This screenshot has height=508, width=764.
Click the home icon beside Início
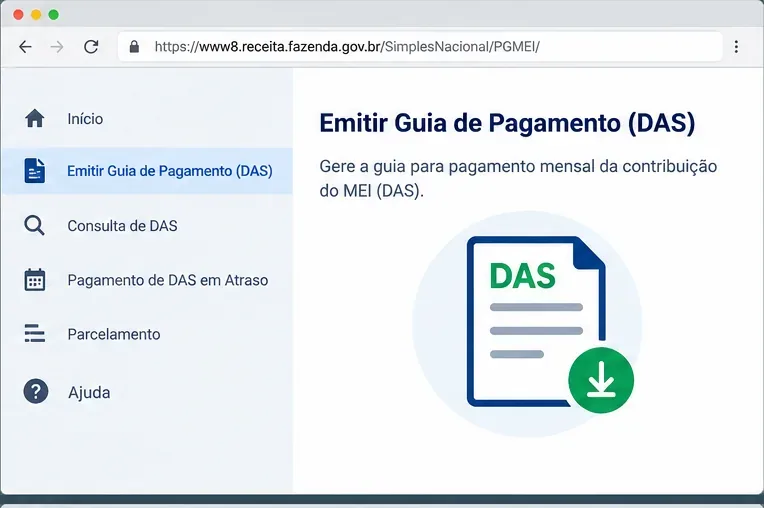(x=35, y=118)
